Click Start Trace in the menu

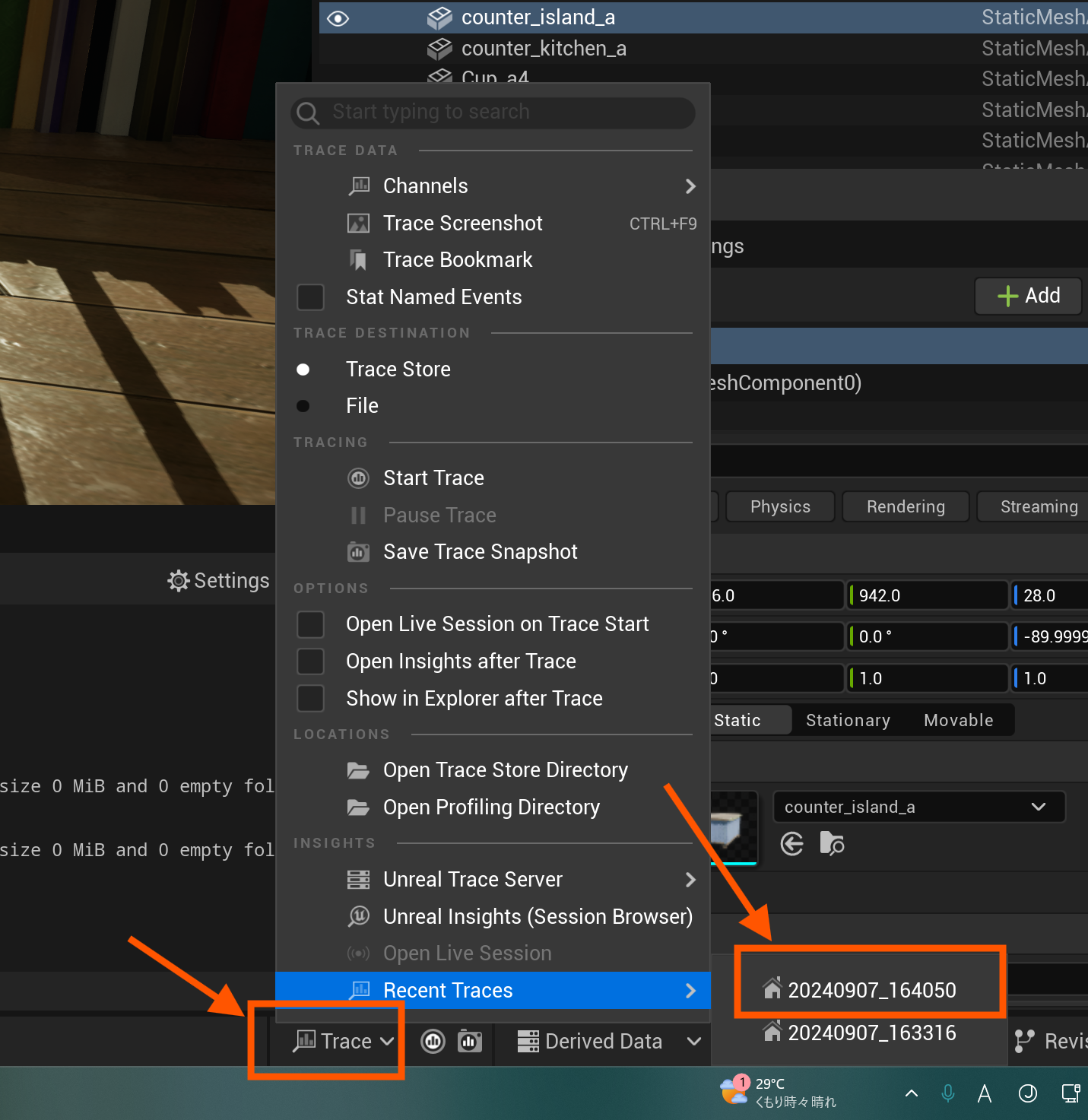pos(493,478)
